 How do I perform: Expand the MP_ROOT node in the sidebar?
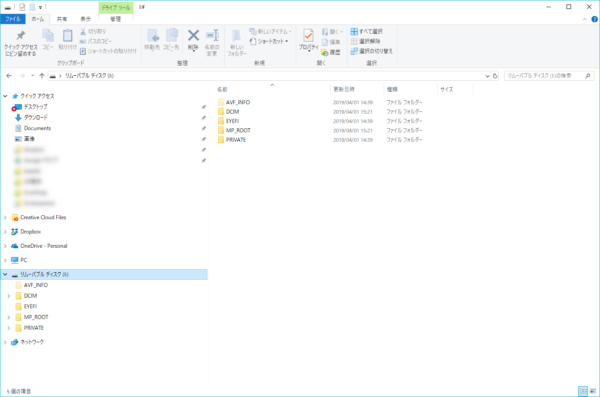9,317
